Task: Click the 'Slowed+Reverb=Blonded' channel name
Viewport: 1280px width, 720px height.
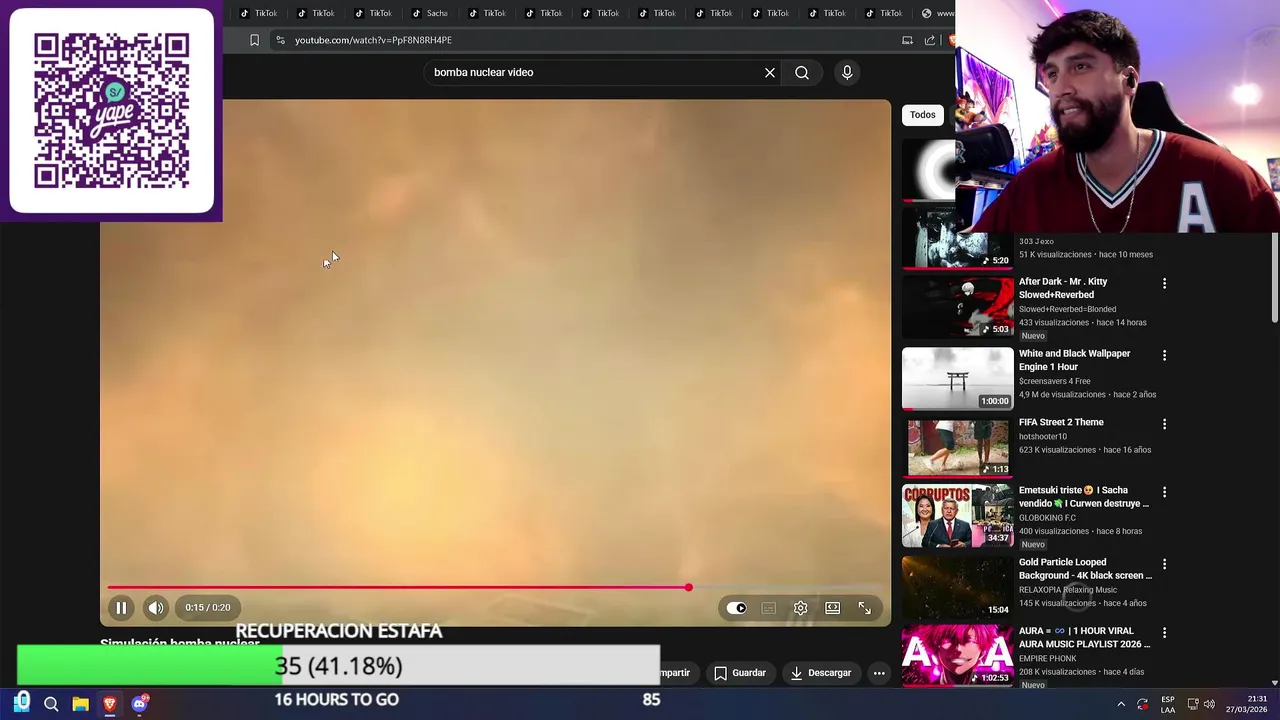Action: (1067, 309)
